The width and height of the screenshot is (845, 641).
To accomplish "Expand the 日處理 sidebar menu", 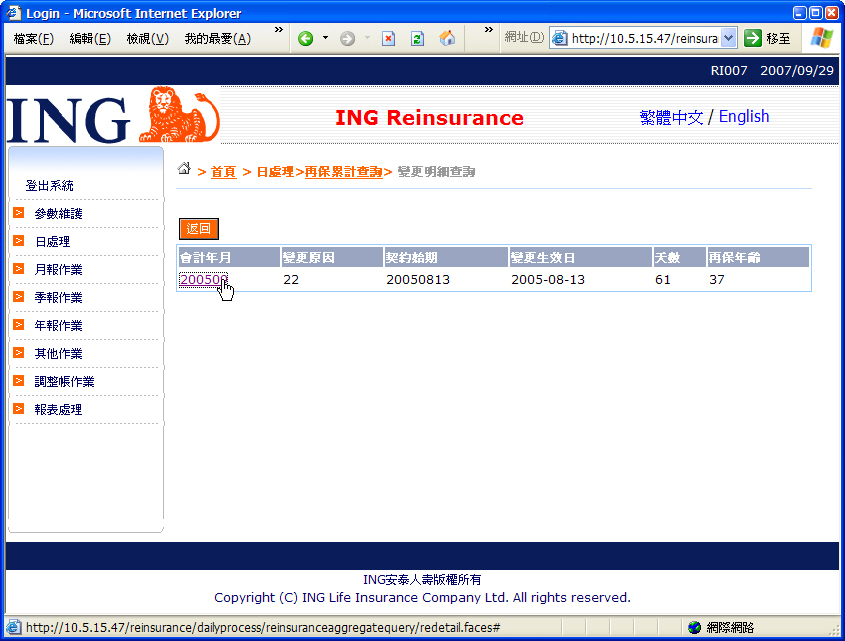I will pyautogui.click(x=52, y=242).
